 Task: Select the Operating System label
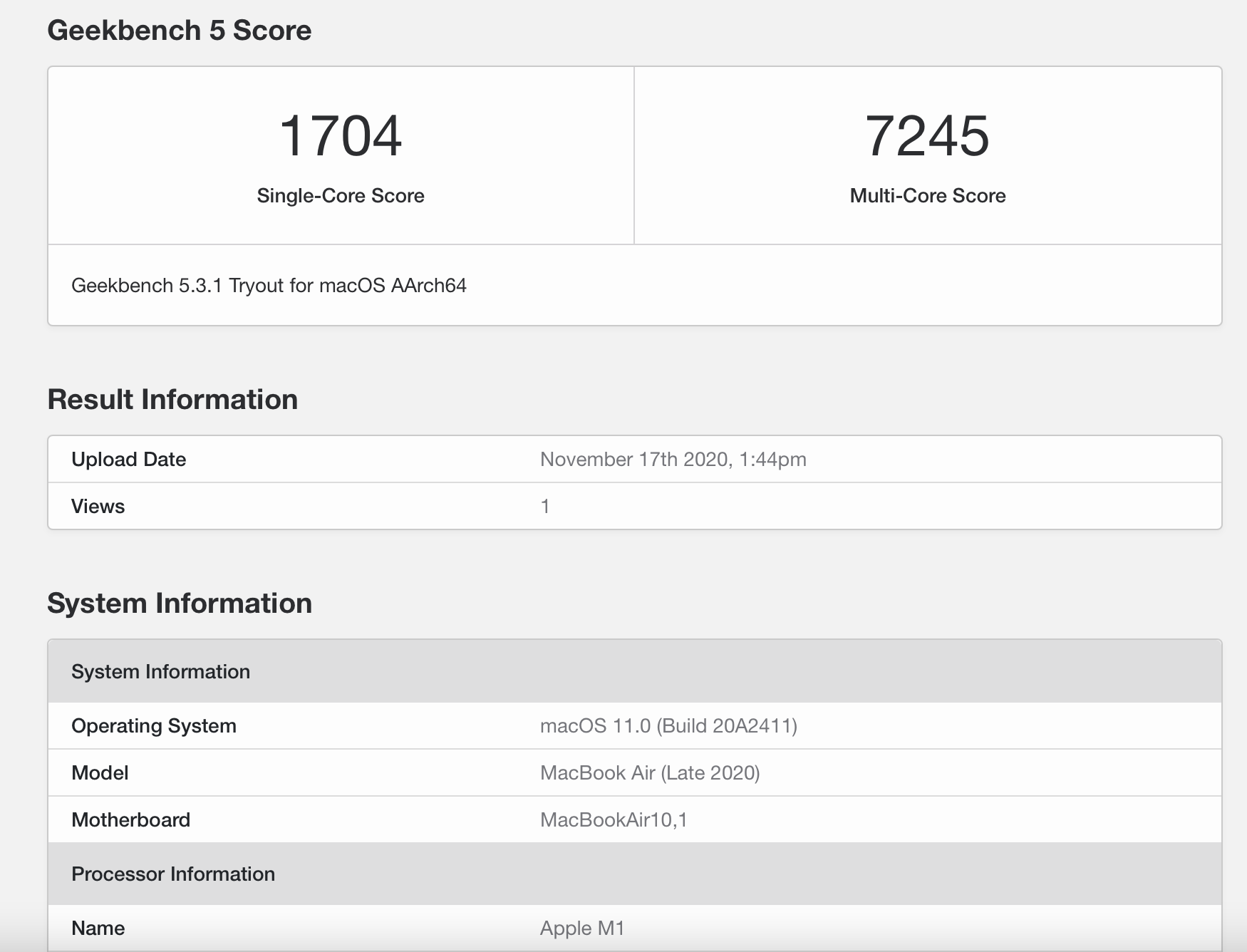click(154, 725)
